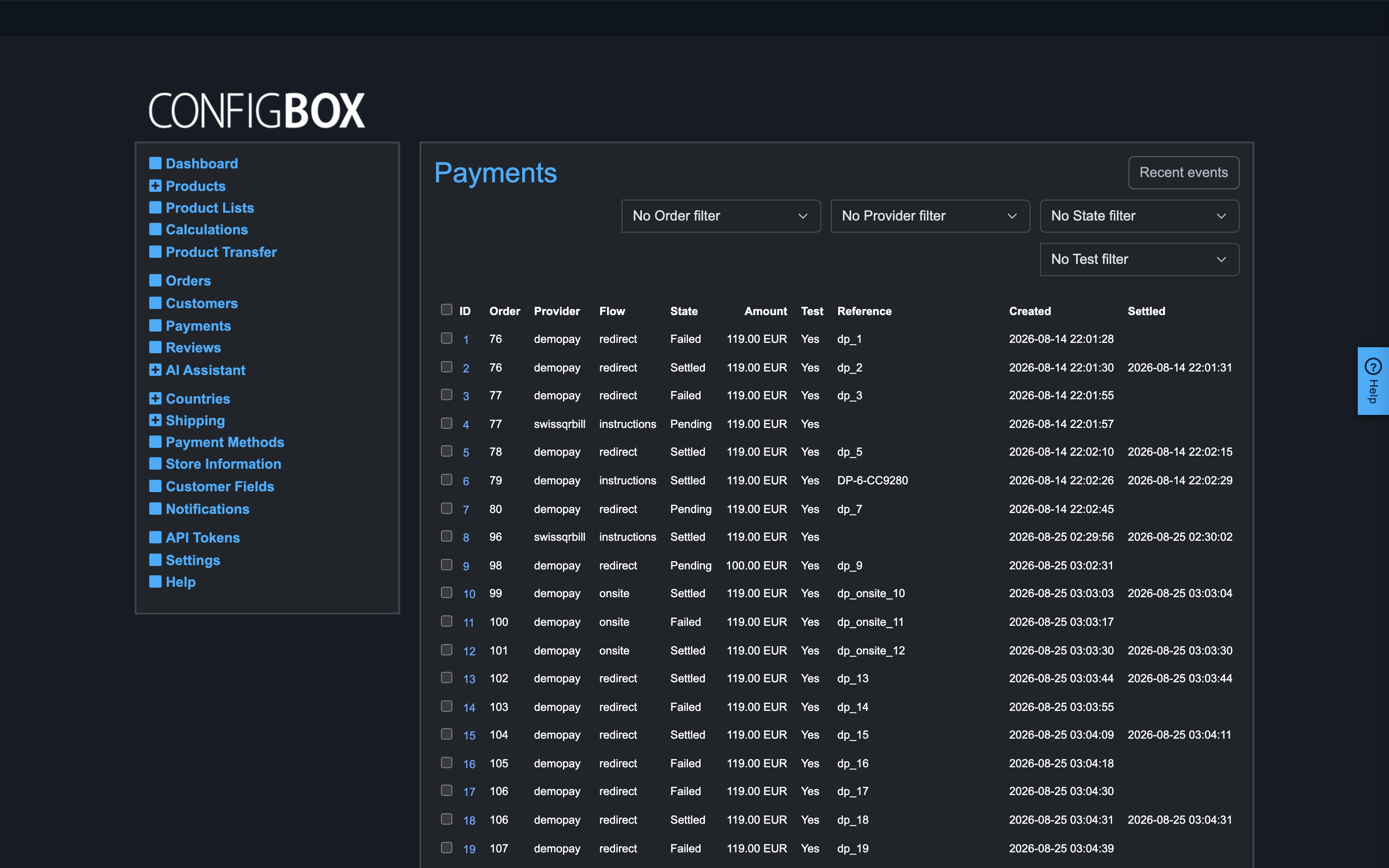Check the box for payment ID 1
This screenshot has width=1389, height=868.
[447, 338]
